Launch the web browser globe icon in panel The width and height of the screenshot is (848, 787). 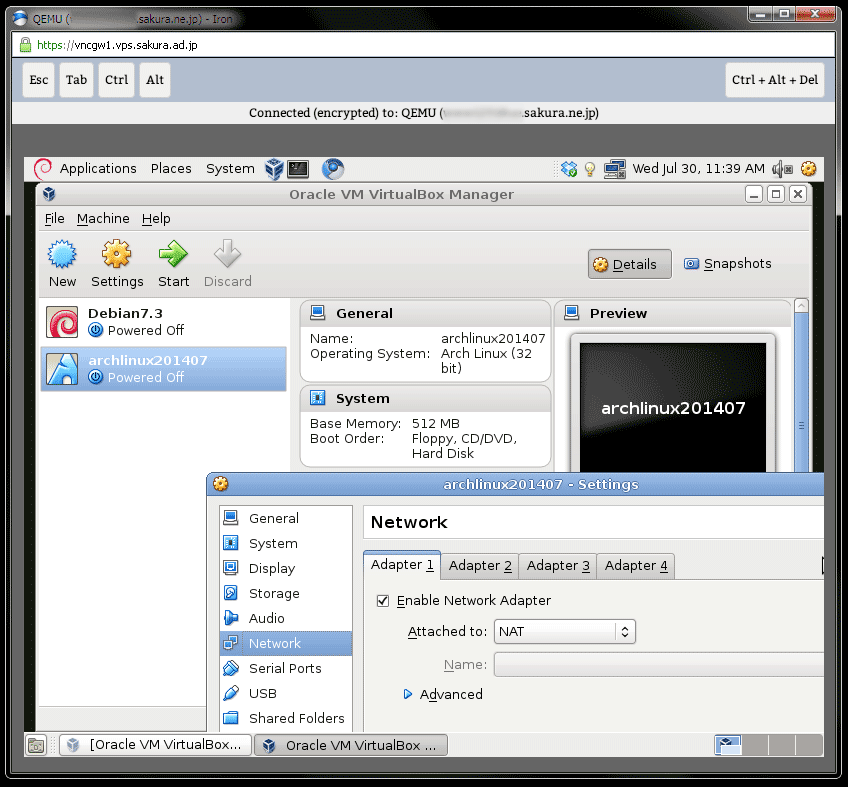click(333, 169)
